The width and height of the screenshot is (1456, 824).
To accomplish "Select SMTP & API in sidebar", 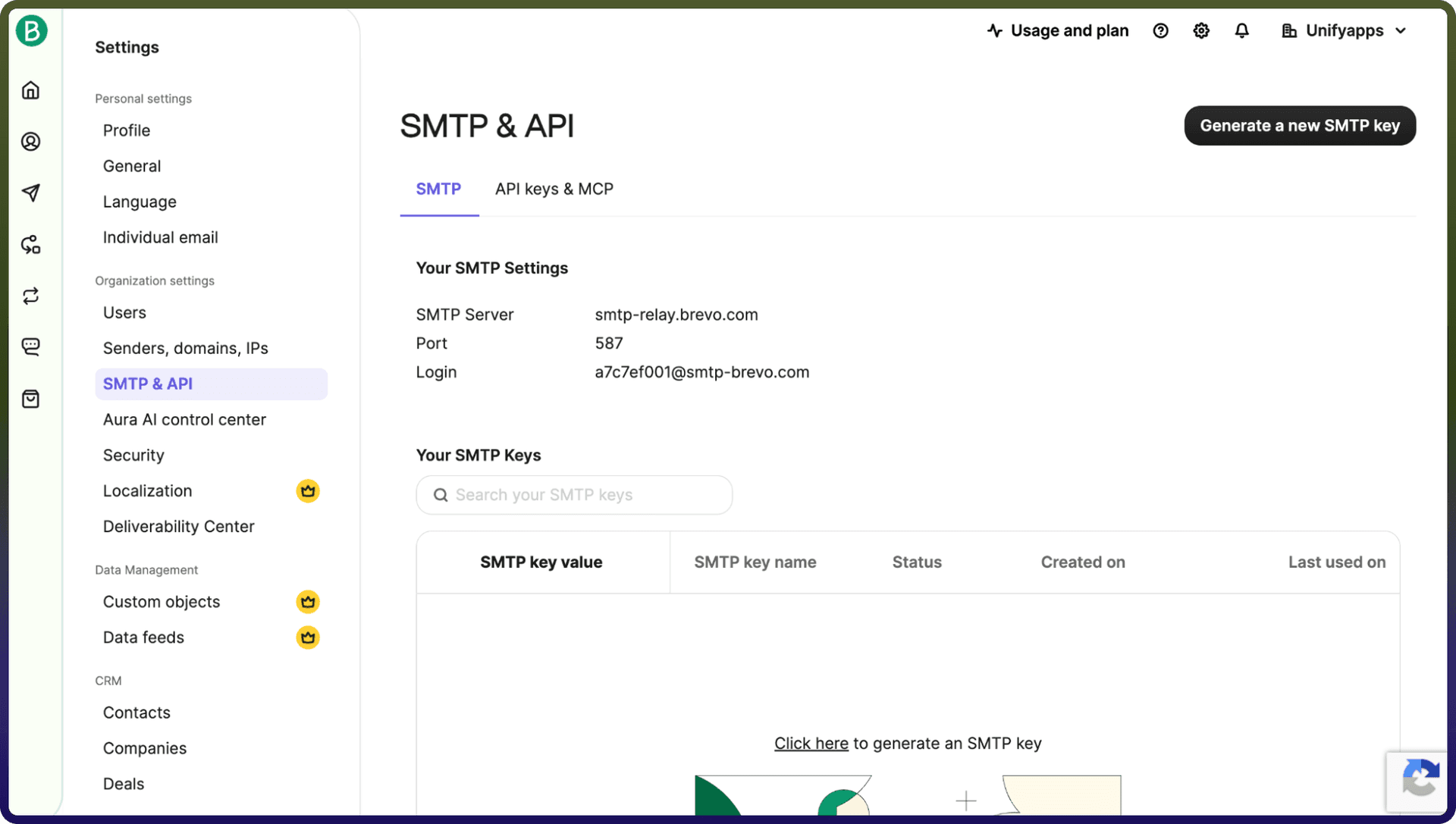I will [x=211, y=384].
